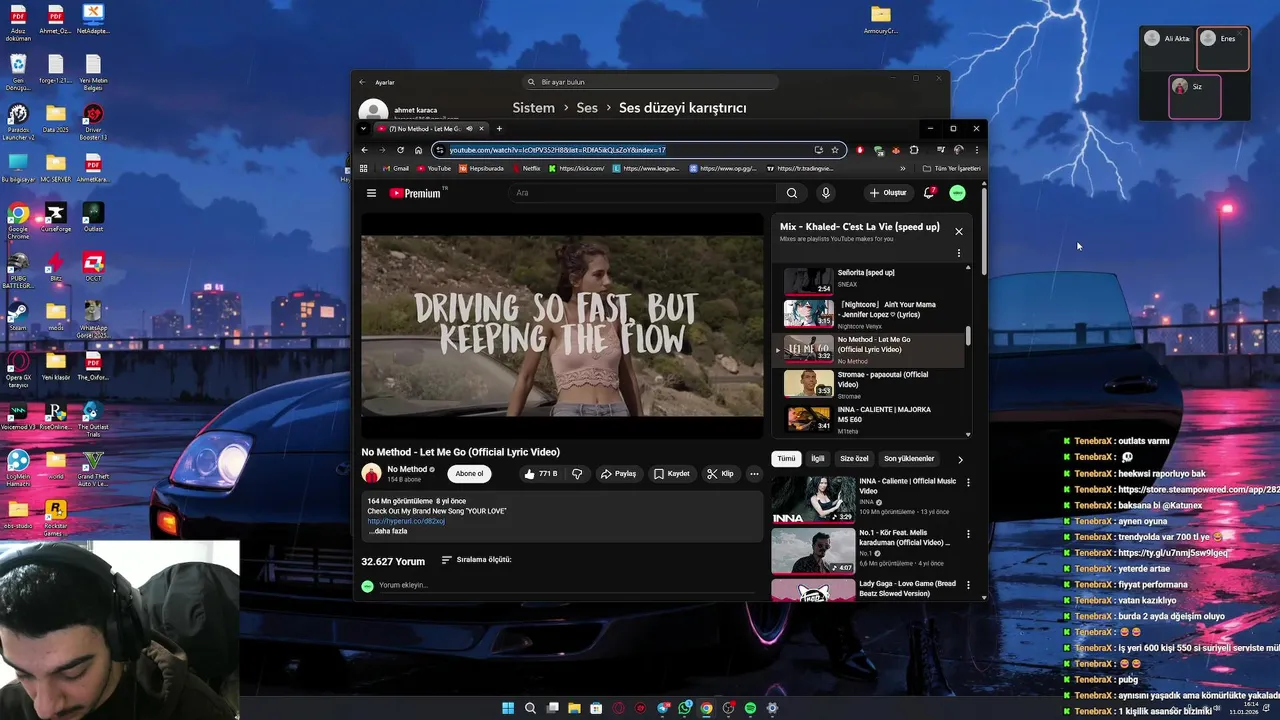Open more actions menu under the video
The image size is (1280, 720).
coord(754,474)
